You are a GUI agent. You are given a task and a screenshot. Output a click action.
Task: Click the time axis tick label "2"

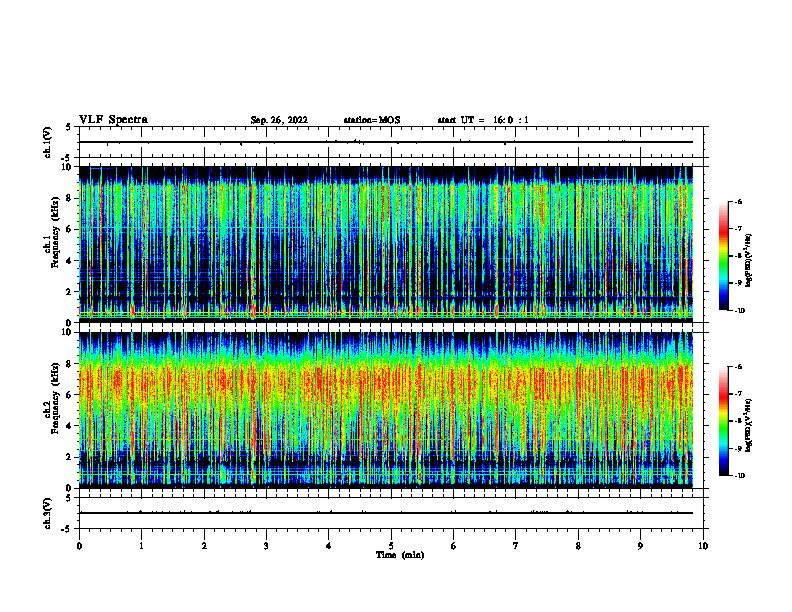click(204, 546)
